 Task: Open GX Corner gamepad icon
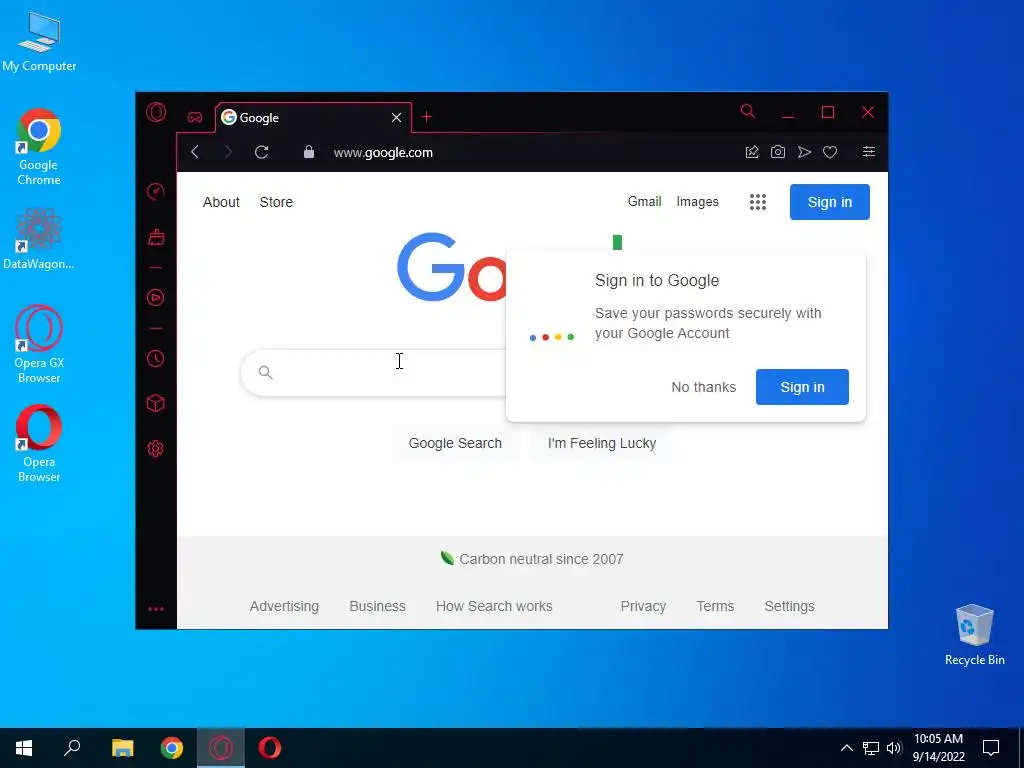click(195, 118)
